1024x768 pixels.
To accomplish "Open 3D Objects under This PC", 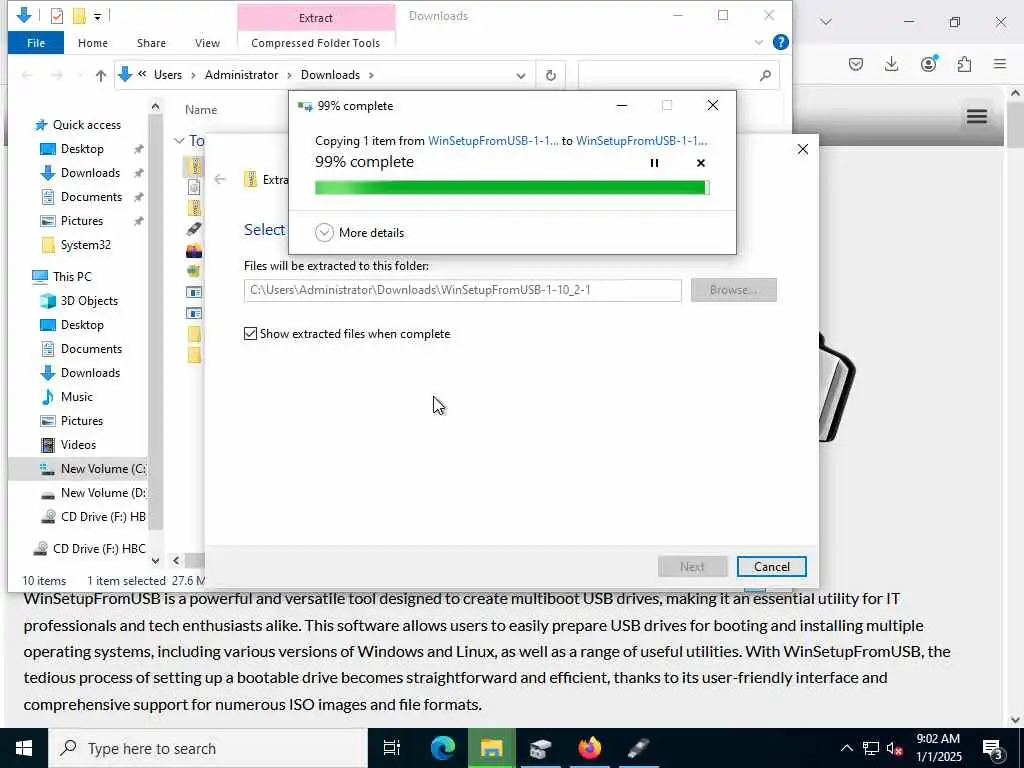I will (x=89, y=301).
